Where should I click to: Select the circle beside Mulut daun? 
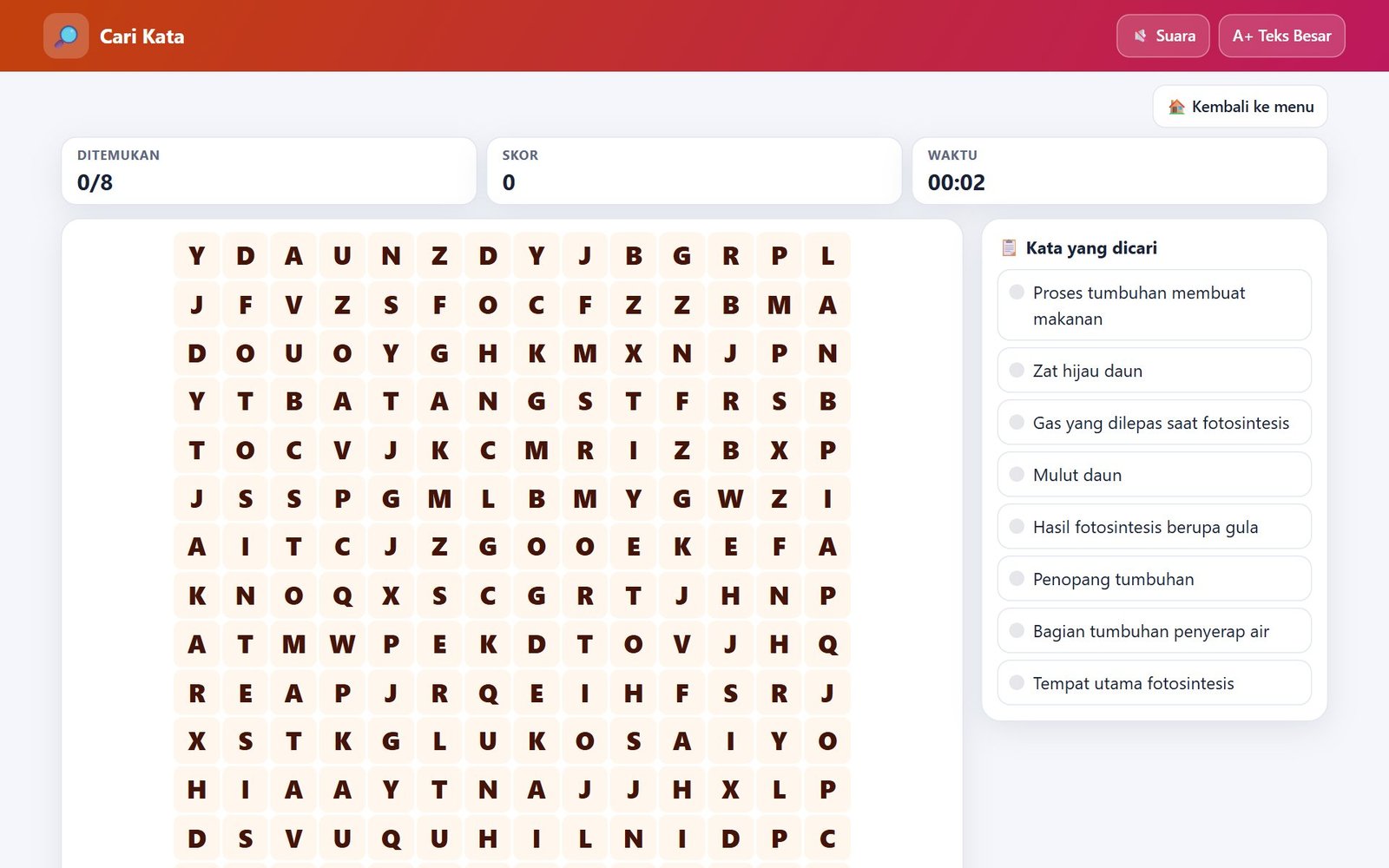(x=1017, y=474)
